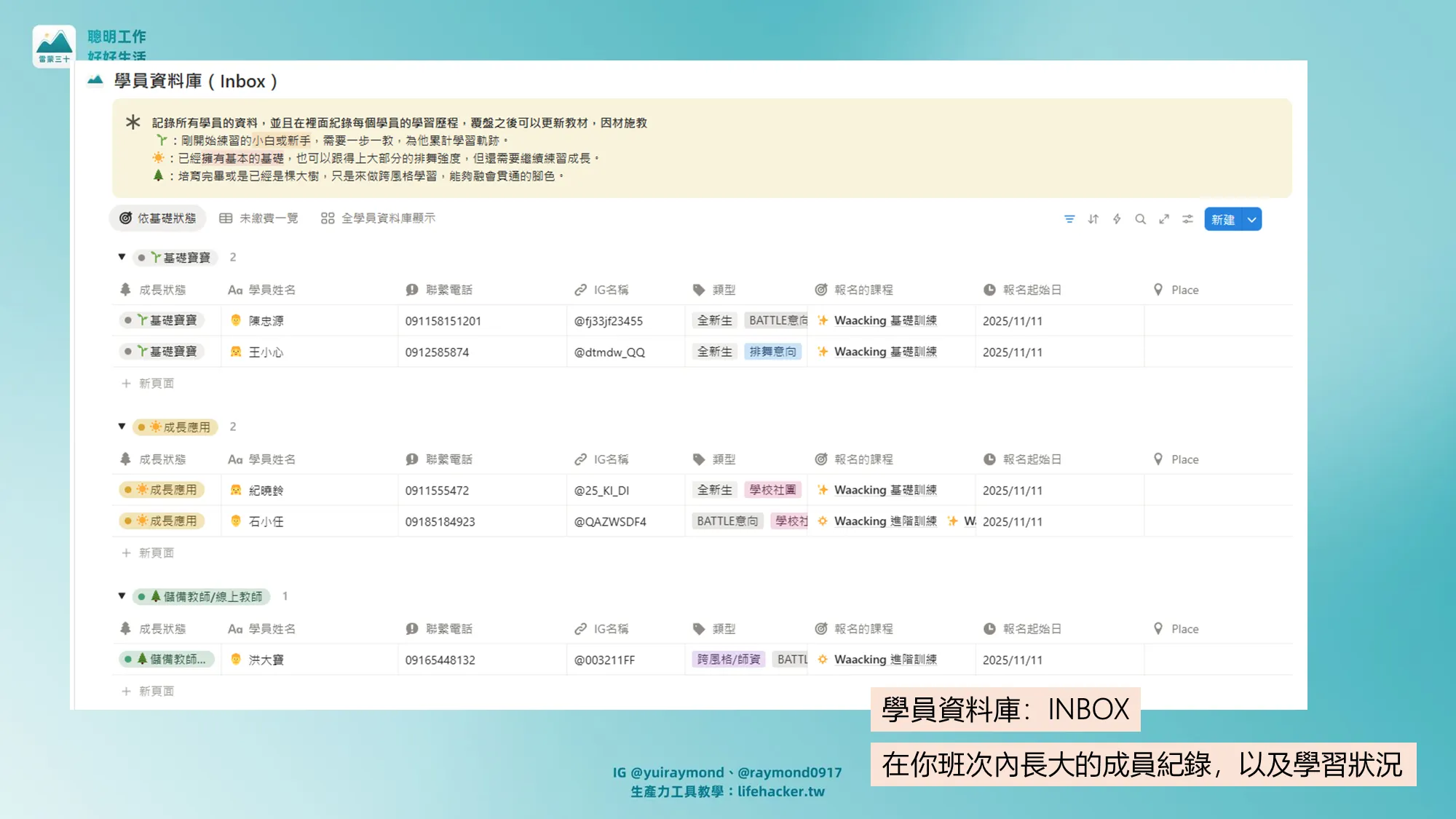Open the database search magnifier icon
1456x819 pixels.
1141,219
